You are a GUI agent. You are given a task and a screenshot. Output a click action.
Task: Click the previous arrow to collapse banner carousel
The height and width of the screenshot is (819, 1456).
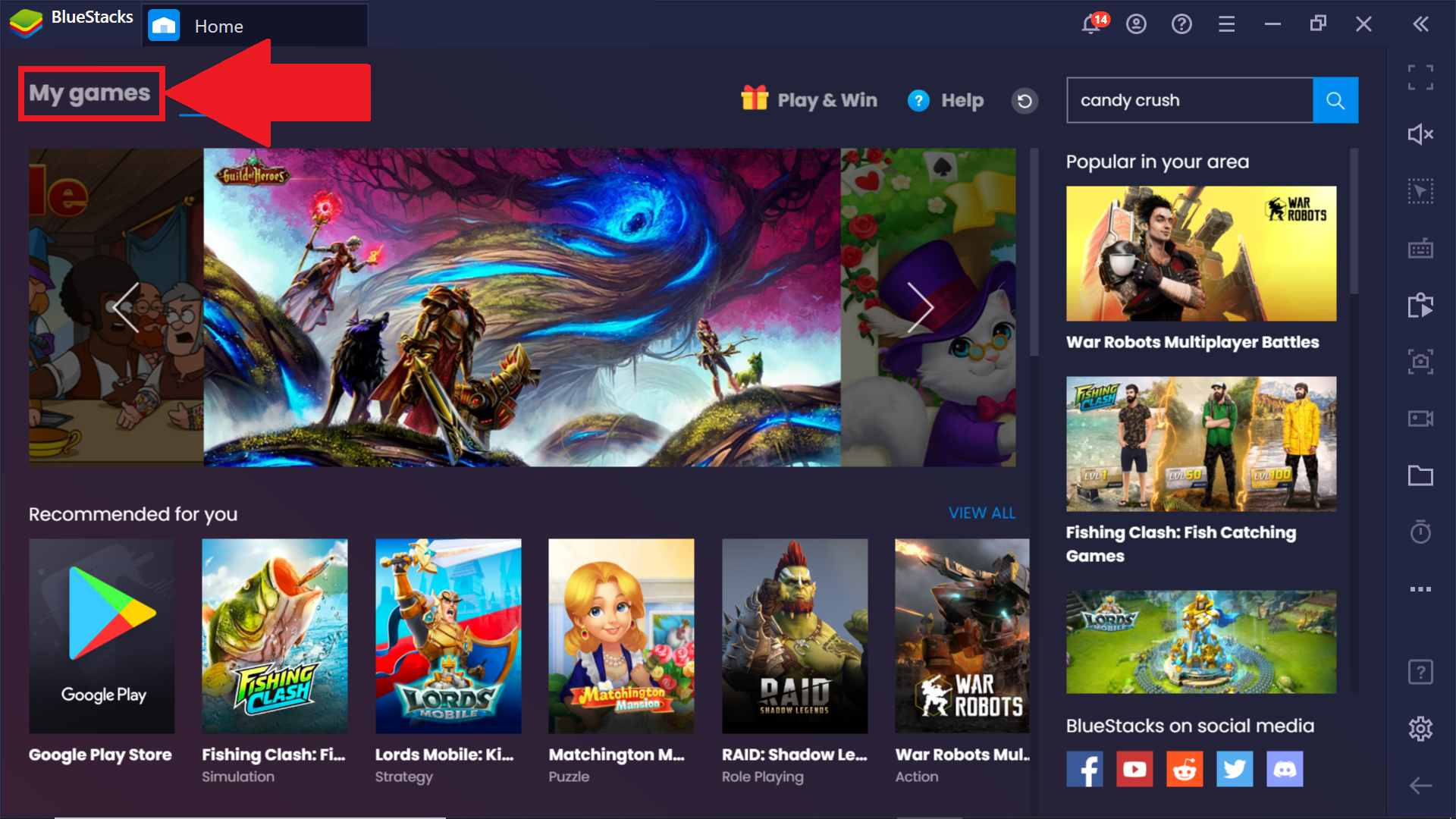126,306
